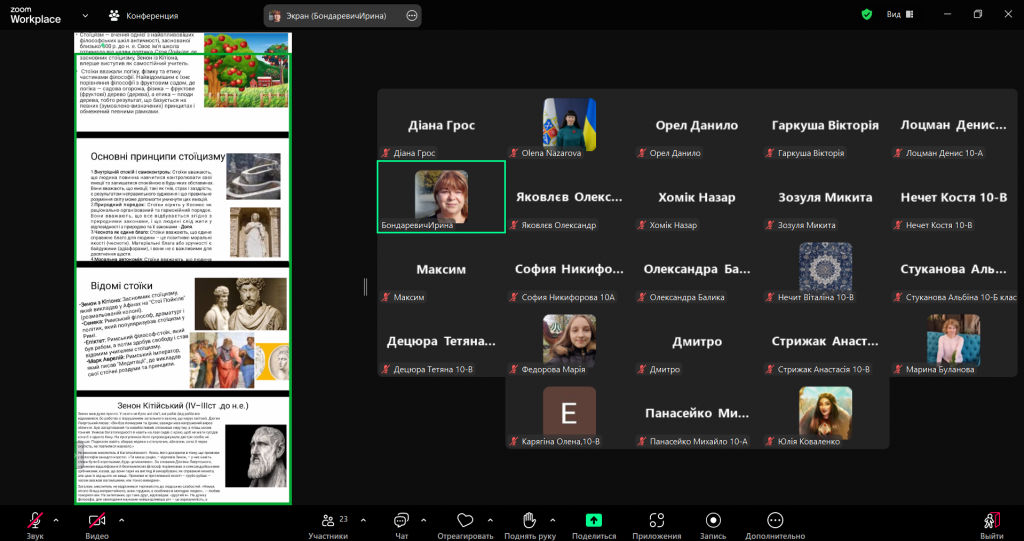Select Olena Nazarova's video thumbnail
The image size is (1024, 541).
pyautogui.click(x=569, y=124)
